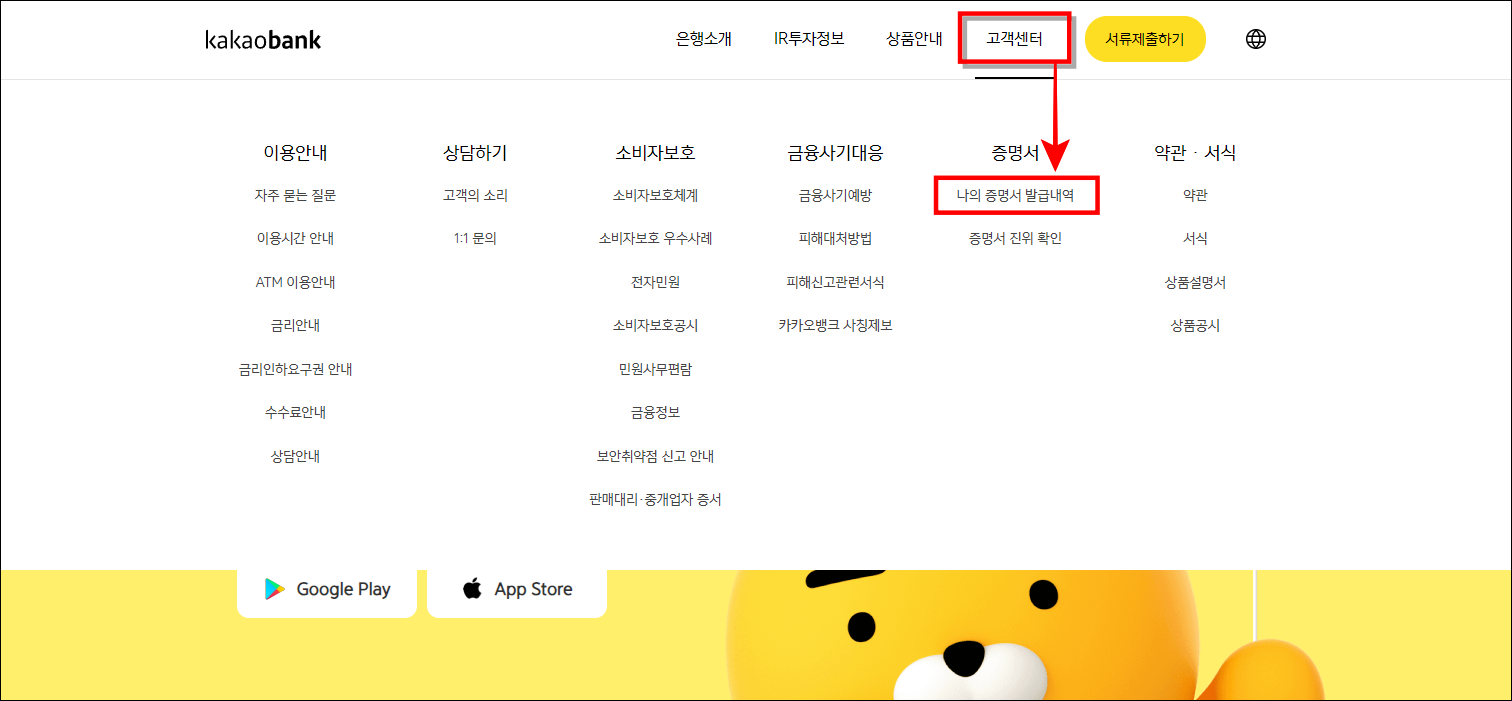Viewport: 1512px width, 701px height.
Task: Open the 고객센터 menu
Action: [1014, 39]
